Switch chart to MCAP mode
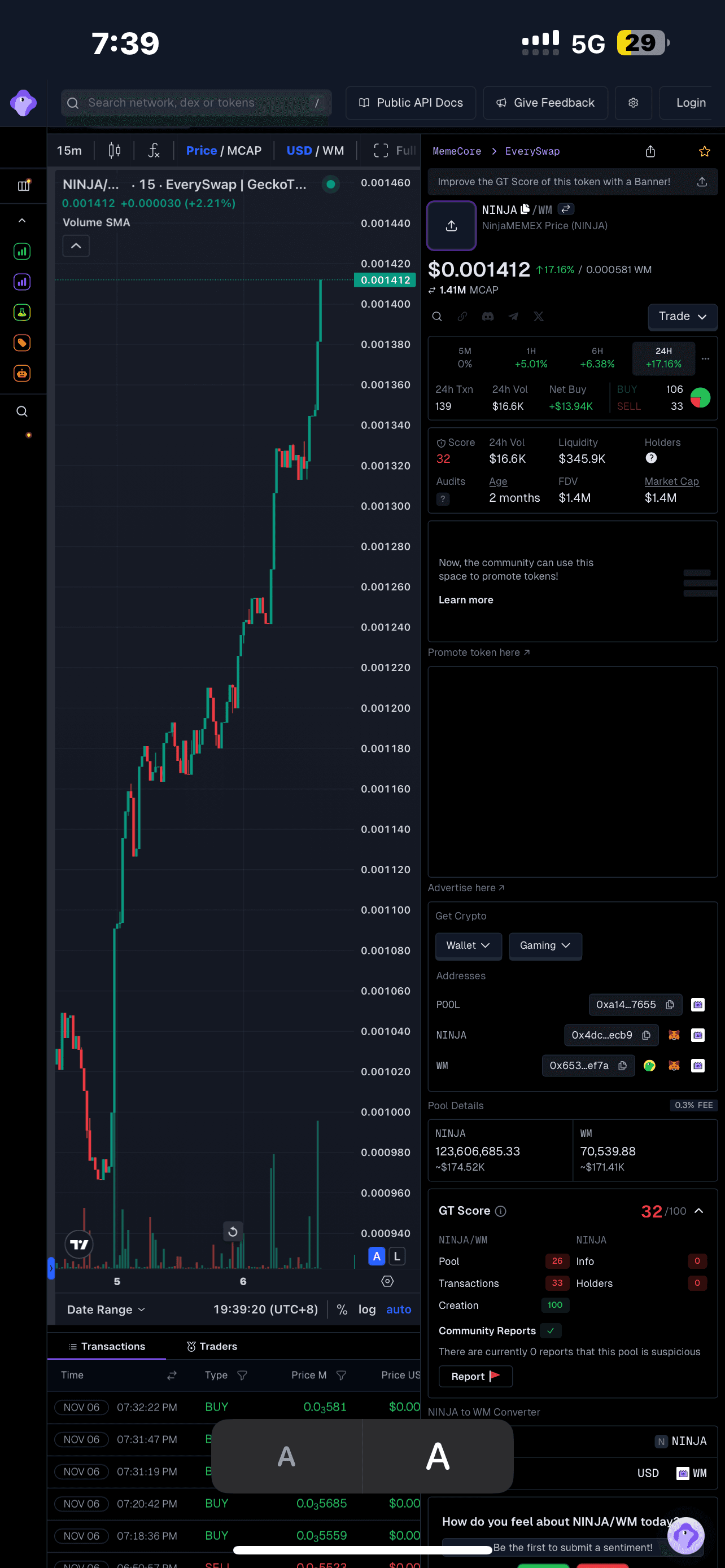 coord(244,150)
